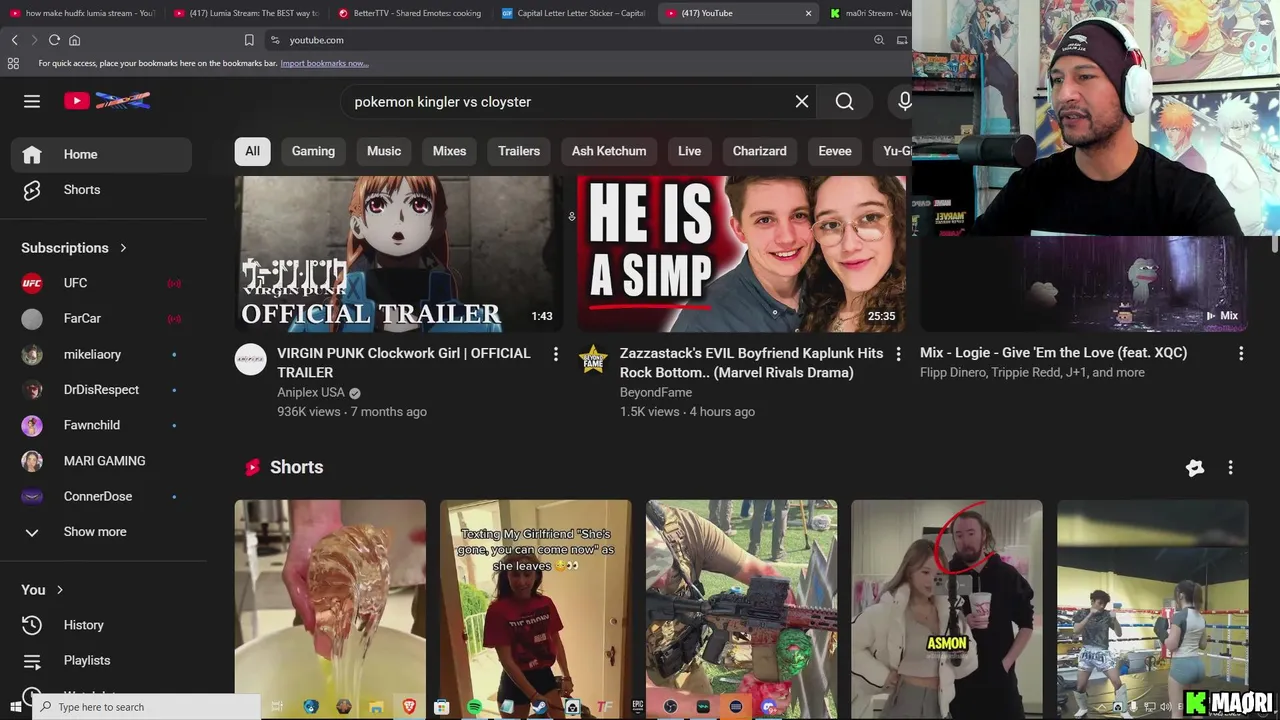Open History in the sidebar
The width and height of the screenshot is (1280, 720).
coord(101,625)
